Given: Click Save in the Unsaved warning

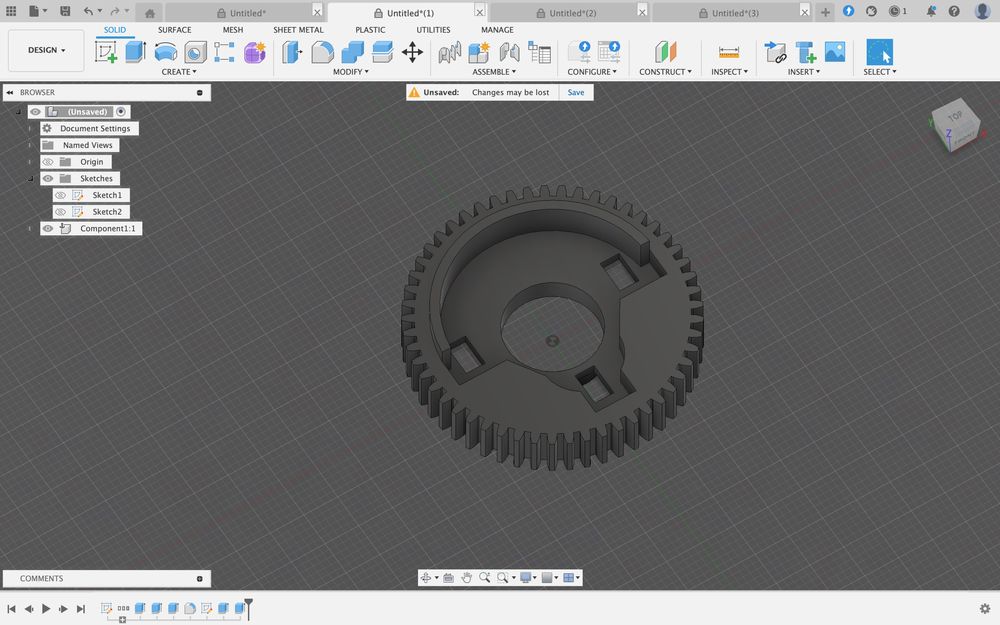Looking at the screenshot, I should (576, 92).
